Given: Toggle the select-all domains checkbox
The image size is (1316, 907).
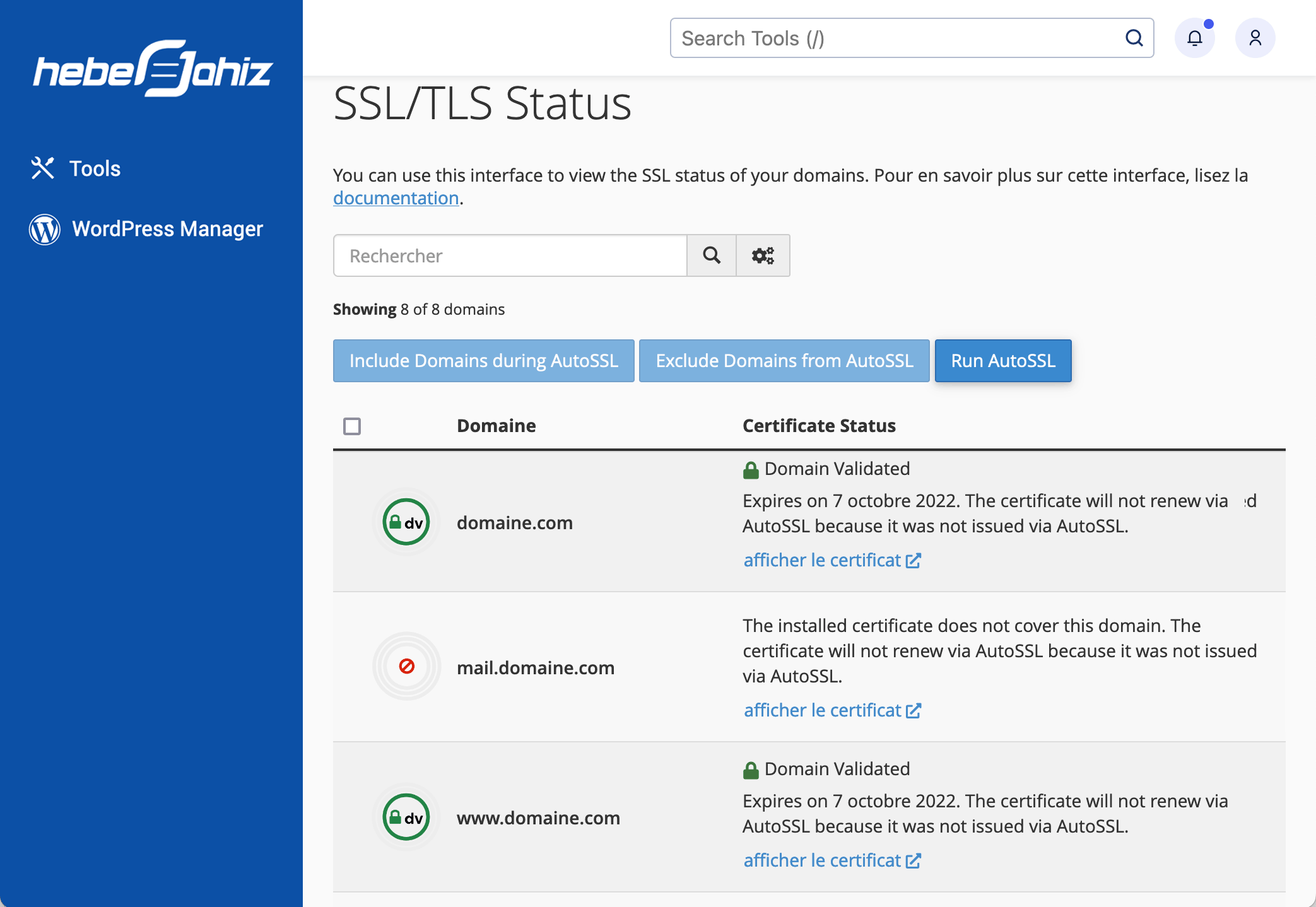Looking at the screenshot, I should 353,426.
